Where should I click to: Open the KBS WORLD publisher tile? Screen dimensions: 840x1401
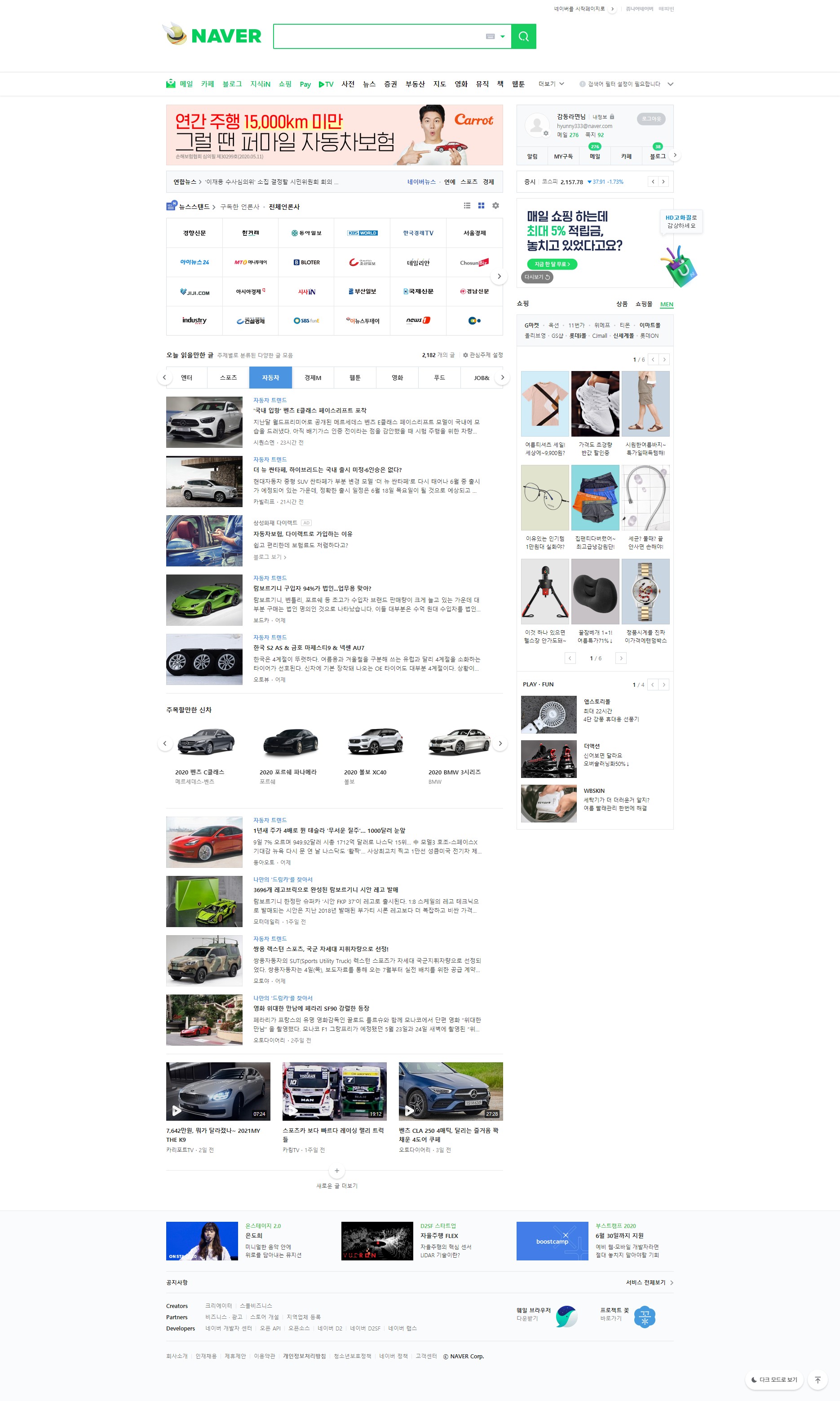(362, 233)
